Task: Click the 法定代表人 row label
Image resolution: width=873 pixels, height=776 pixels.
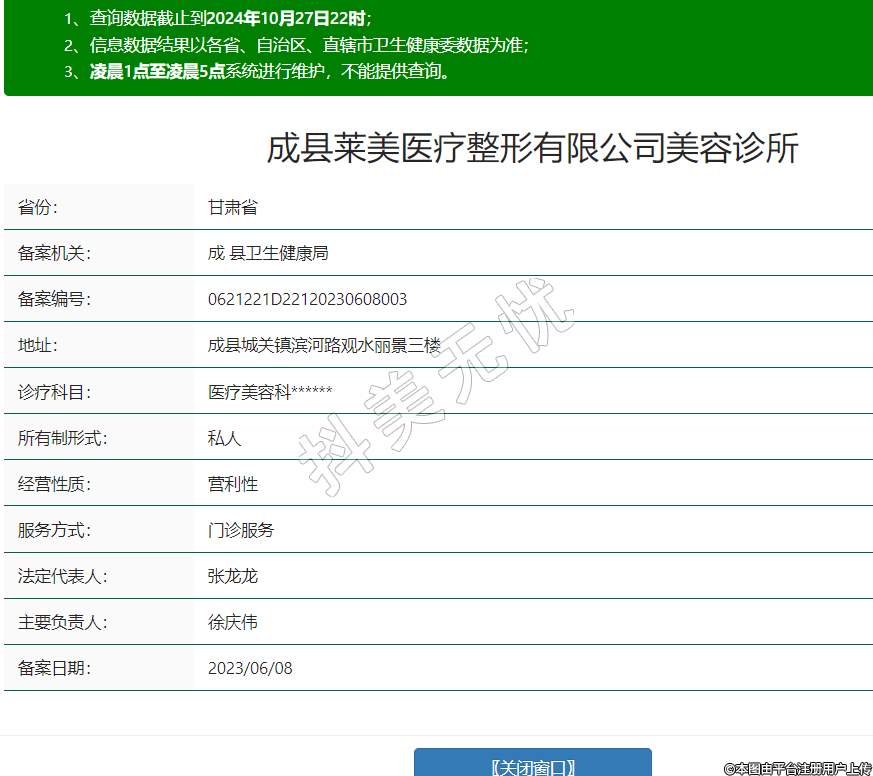Action: coord(62,576)
